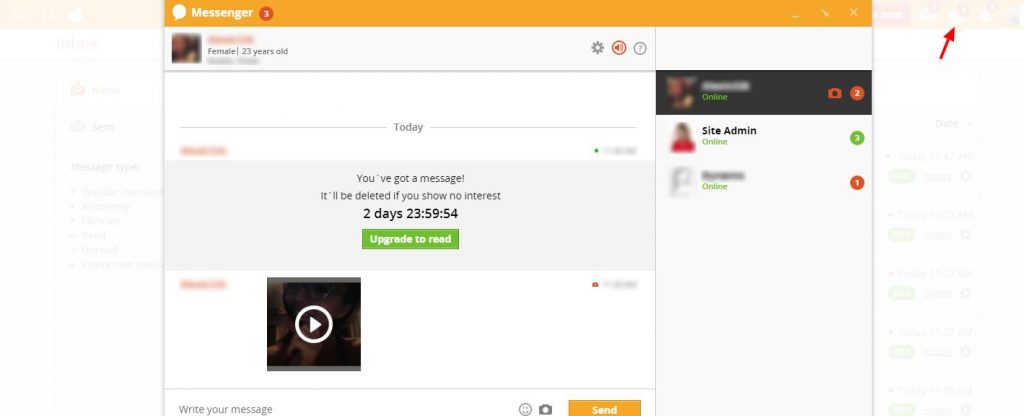The height and width of the screenshot is (416, 1024).
Task: Click the You've got a message text
Action: tap(411, 178)
